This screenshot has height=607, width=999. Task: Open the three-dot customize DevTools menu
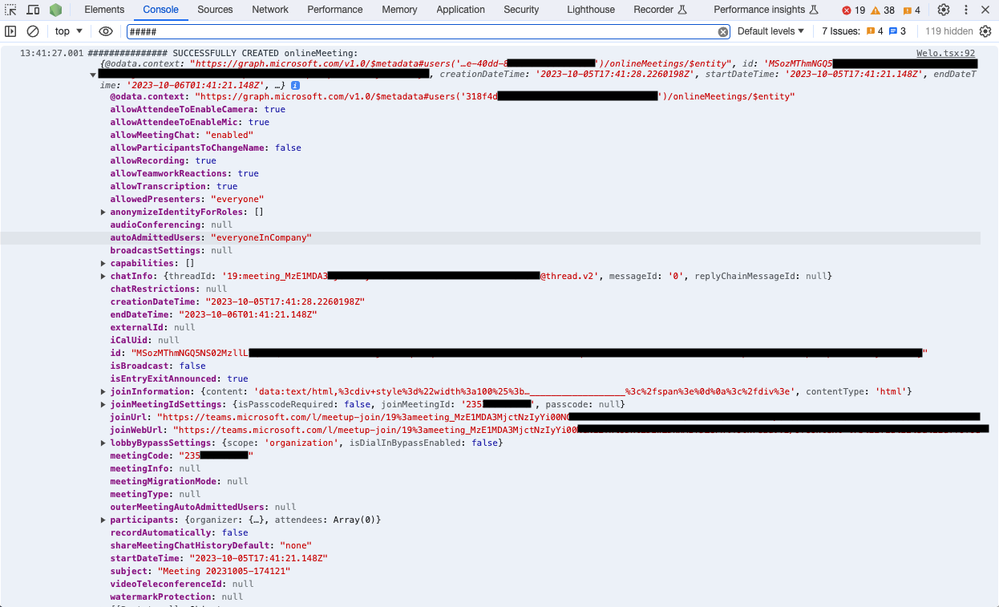coord(966,10)
